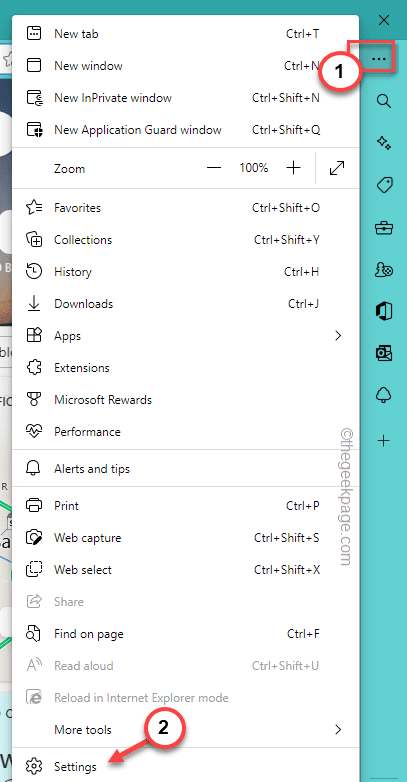Click the Find on page icon
This screenshot has height=782, width=407.
click(x=34, y=634)
